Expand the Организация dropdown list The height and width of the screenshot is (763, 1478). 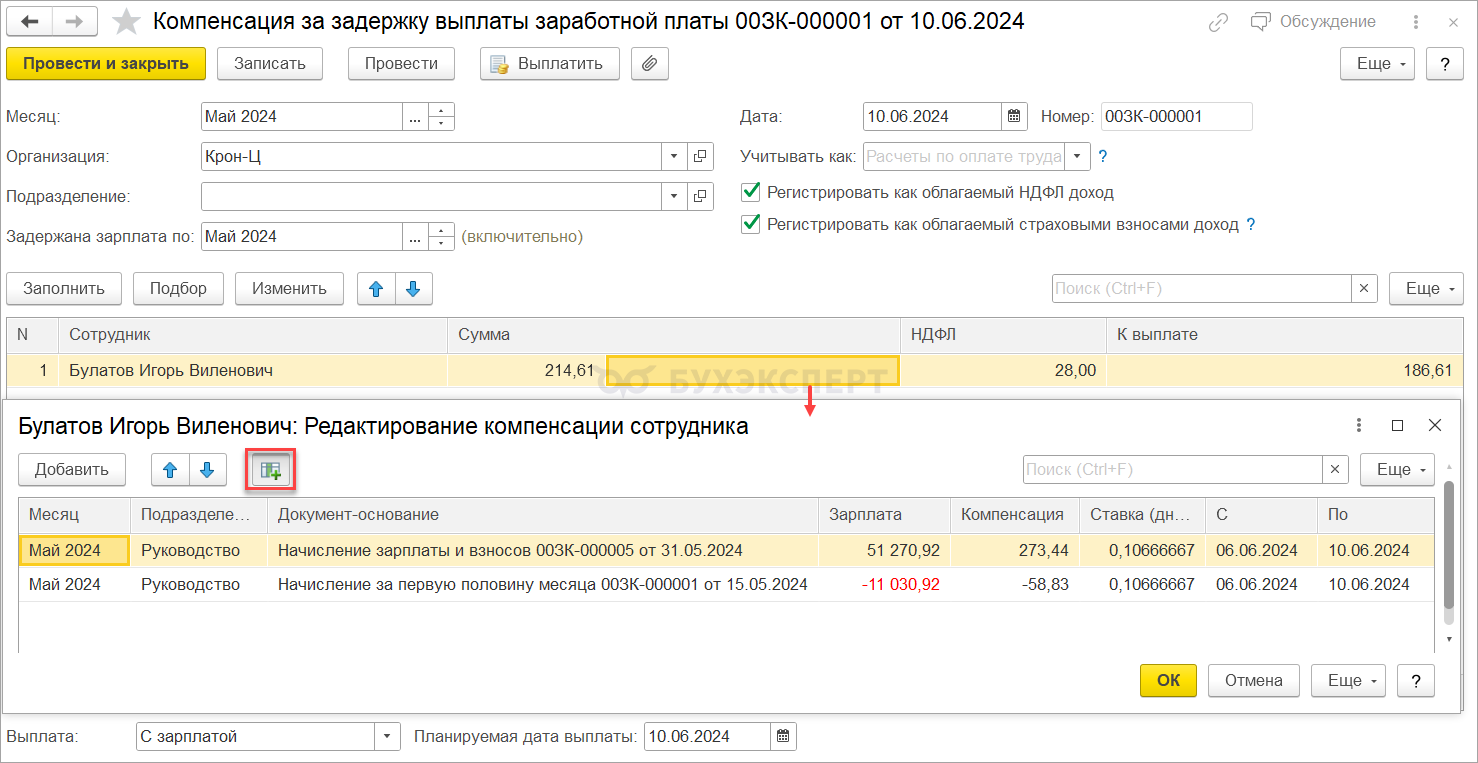674,156
